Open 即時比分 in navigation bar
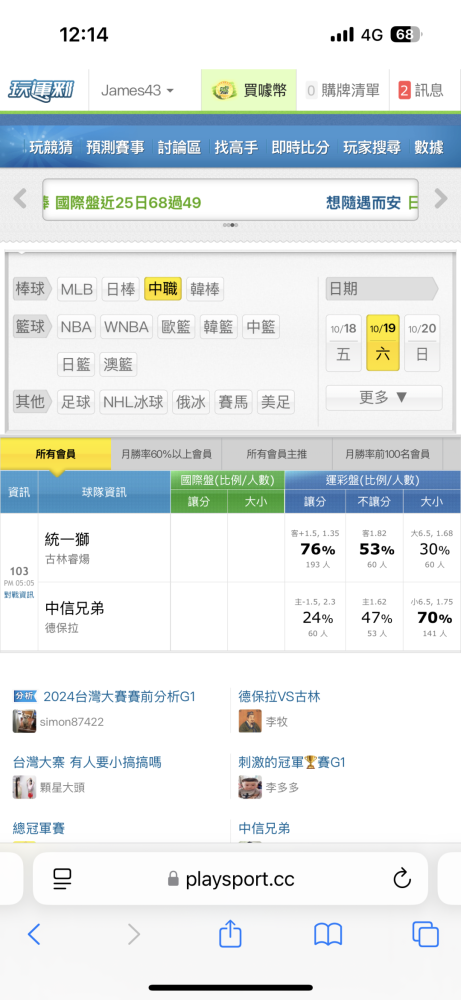Screen dimensions: 461x1000 coord(300,147)
